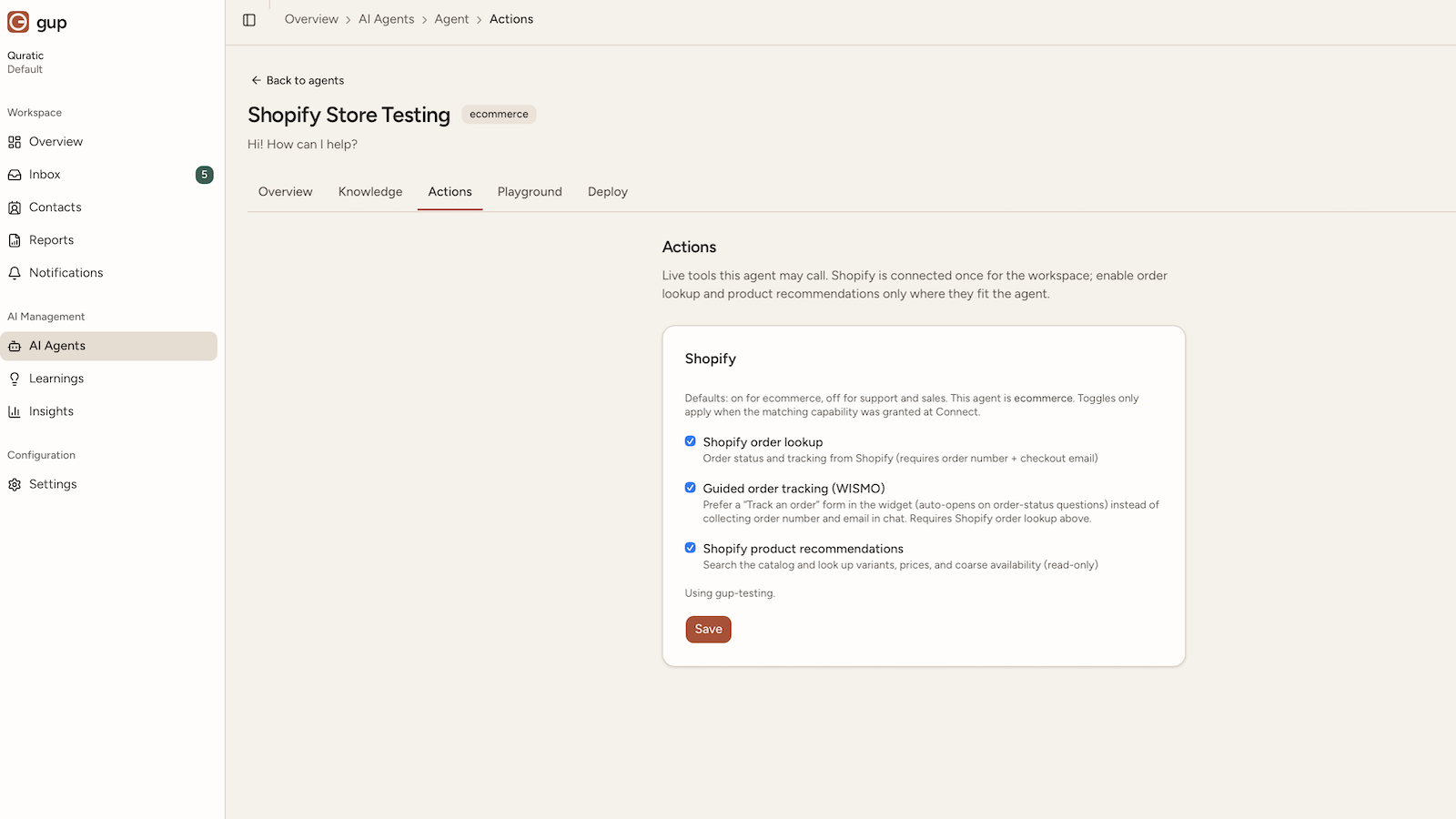Select the Actions tab
Image resolution: width=1456 pixels, height=819 pixels.
pos(450,192)
